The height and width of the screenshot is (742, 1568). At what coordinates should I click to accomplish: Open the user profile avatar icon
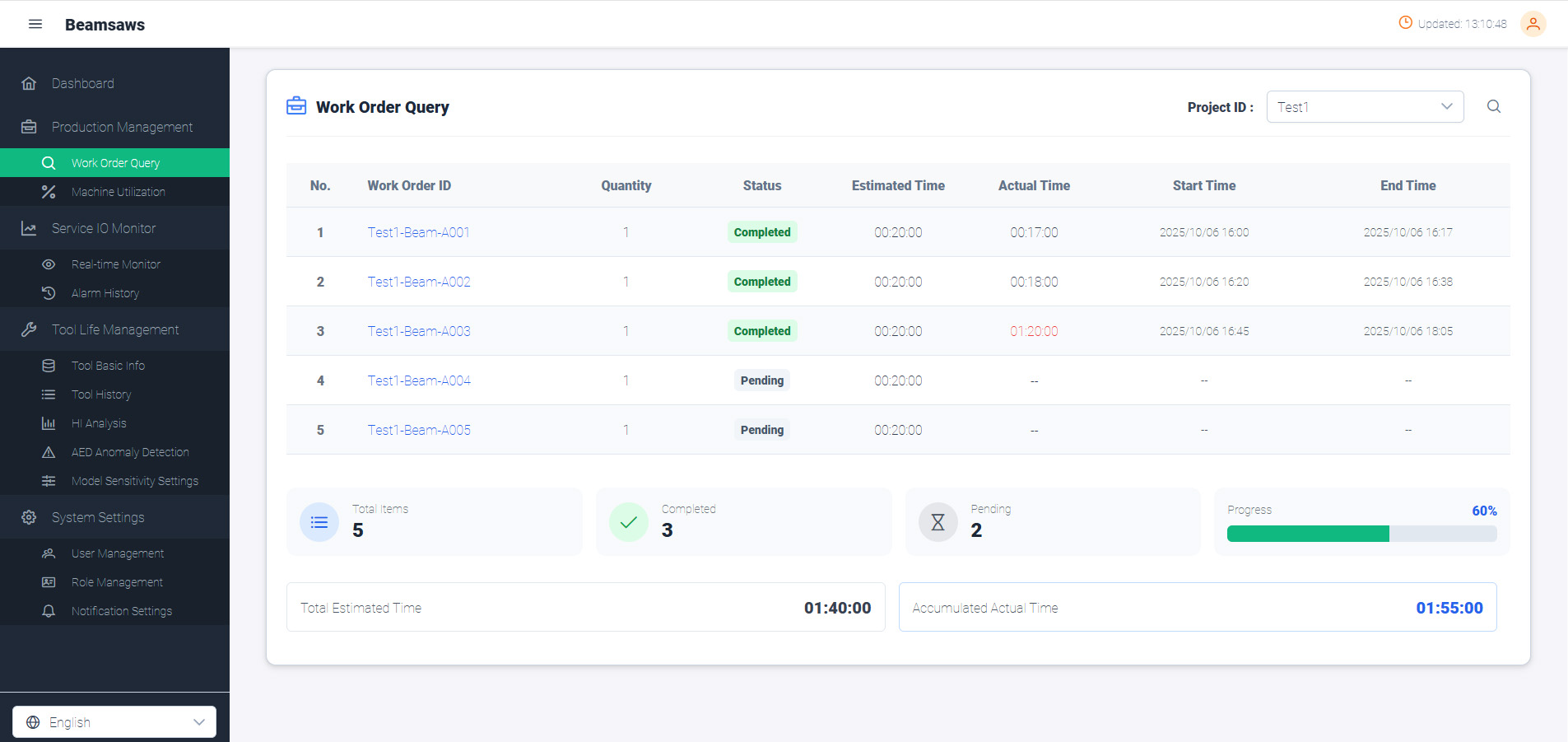pyautogui.click(x=1533, y=24)
